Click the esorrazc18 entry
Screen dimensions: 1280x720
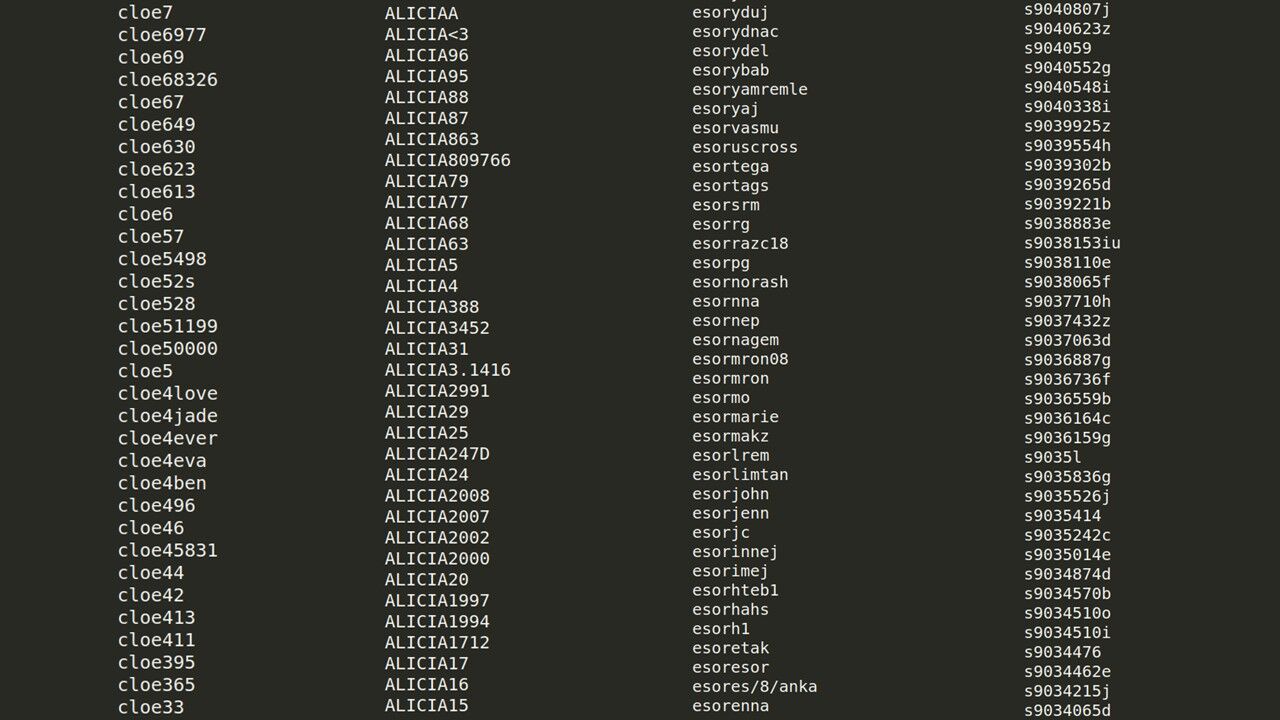740,243
